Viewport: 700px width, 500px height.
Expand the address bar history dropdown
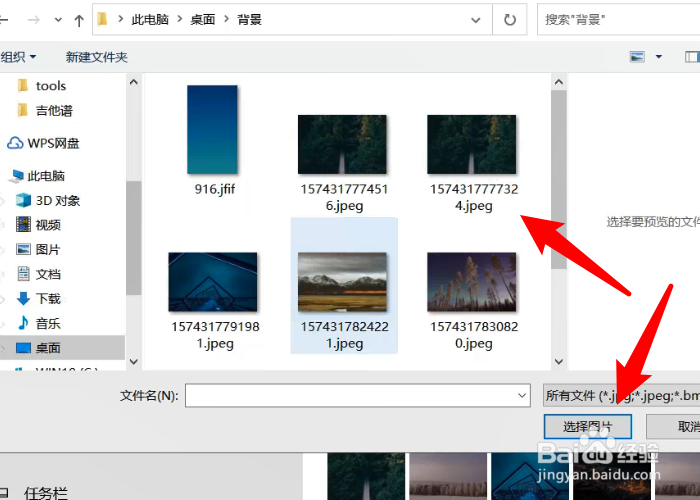point(476,20)
